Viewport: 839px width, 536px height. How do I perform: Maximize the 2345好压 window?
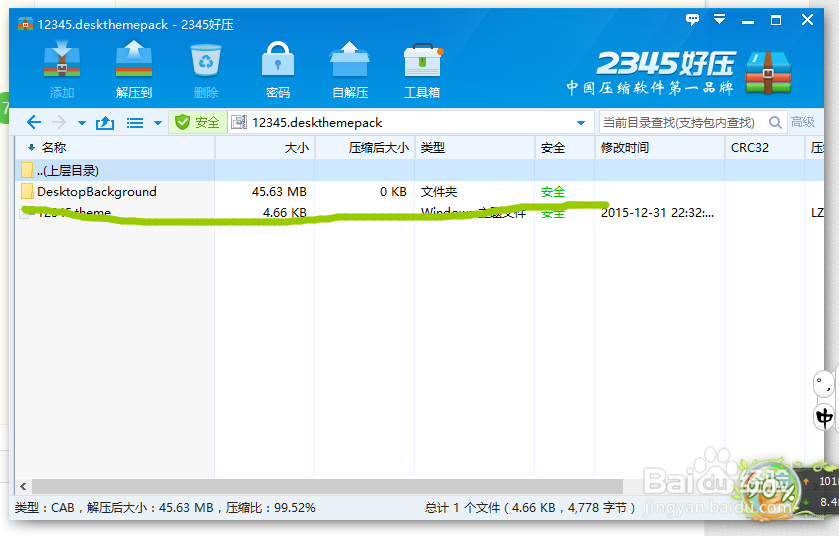pos(776,20)
